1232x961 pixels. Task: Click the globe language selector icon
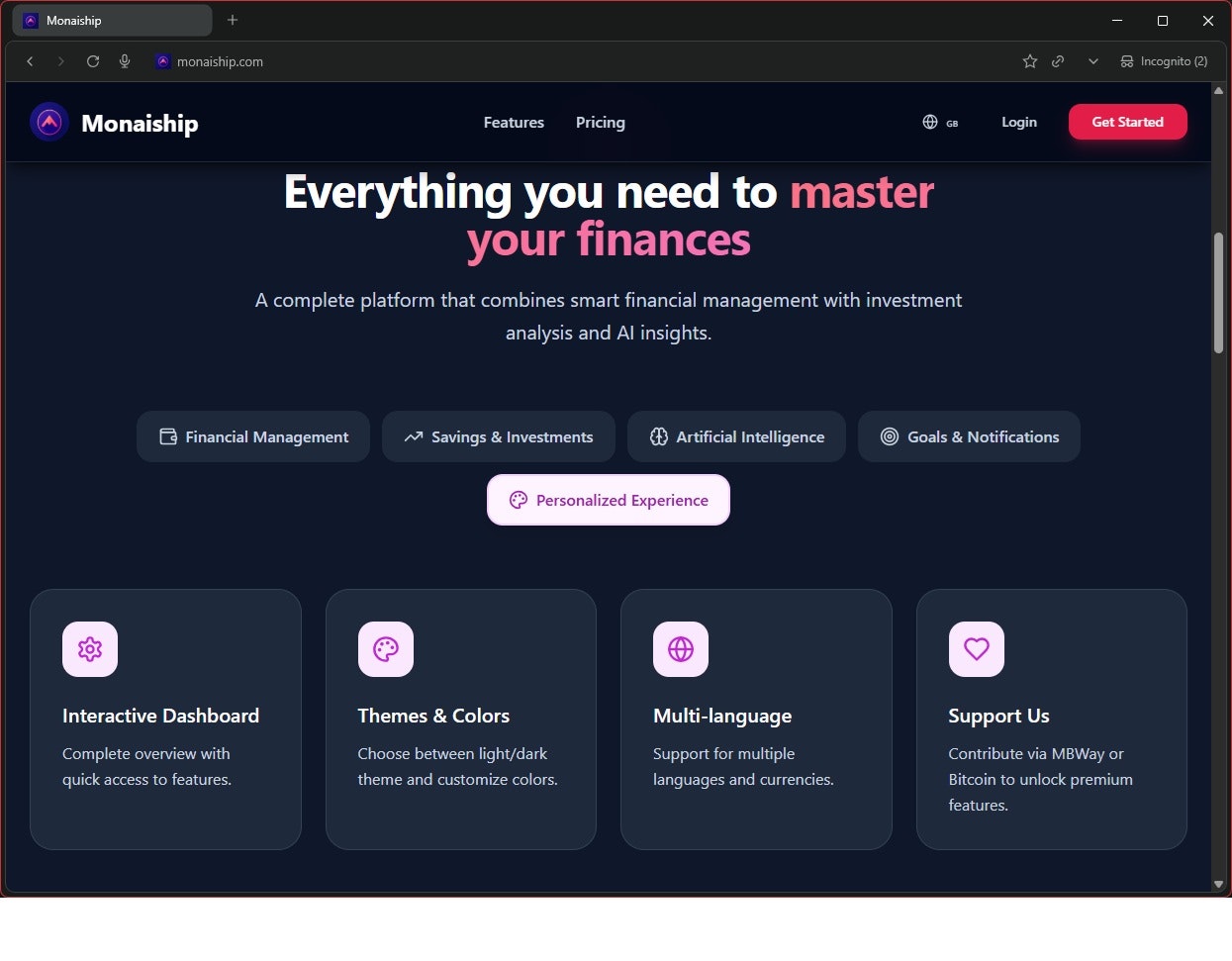point(930,123)
